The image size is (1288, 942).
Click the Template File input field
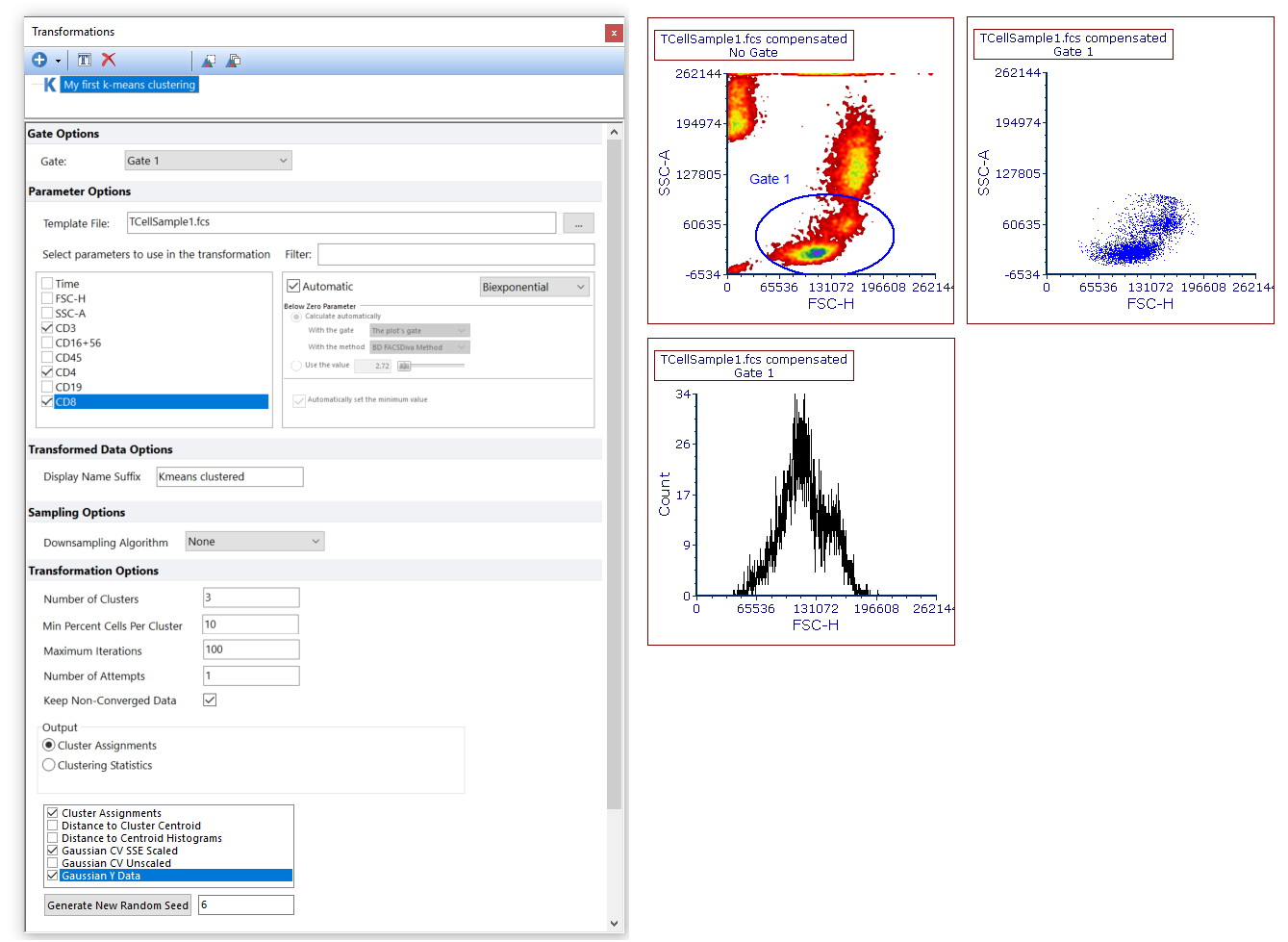click(341, 222)
